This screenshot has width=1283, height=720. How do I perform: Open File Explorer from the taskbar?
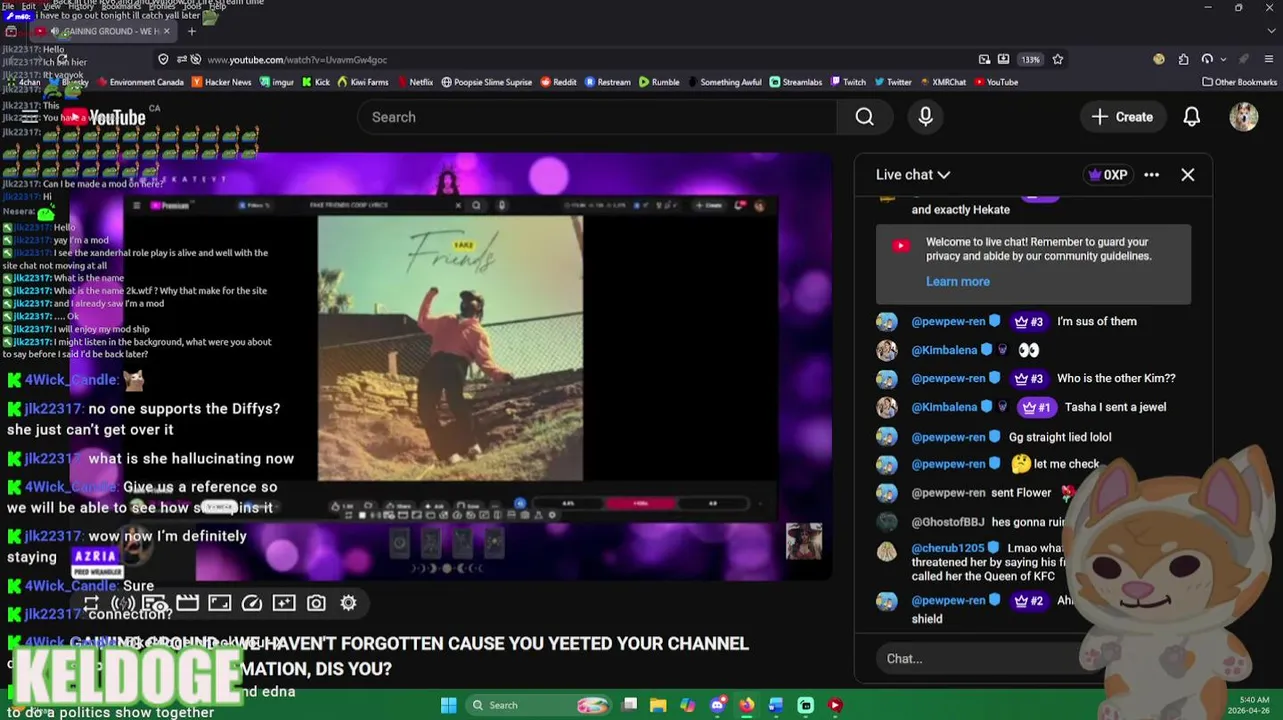click(x=658, y=705)
